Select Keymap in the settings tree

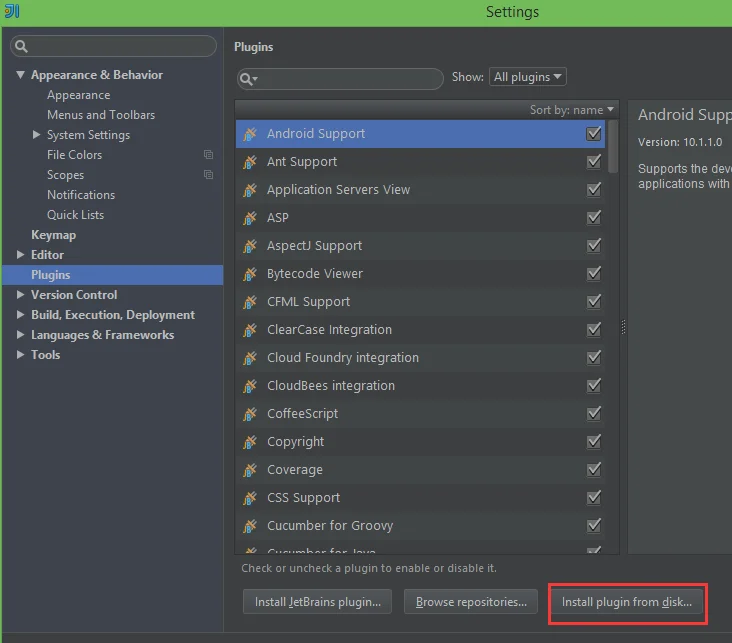pyautogui.click(x=53, y=235)
